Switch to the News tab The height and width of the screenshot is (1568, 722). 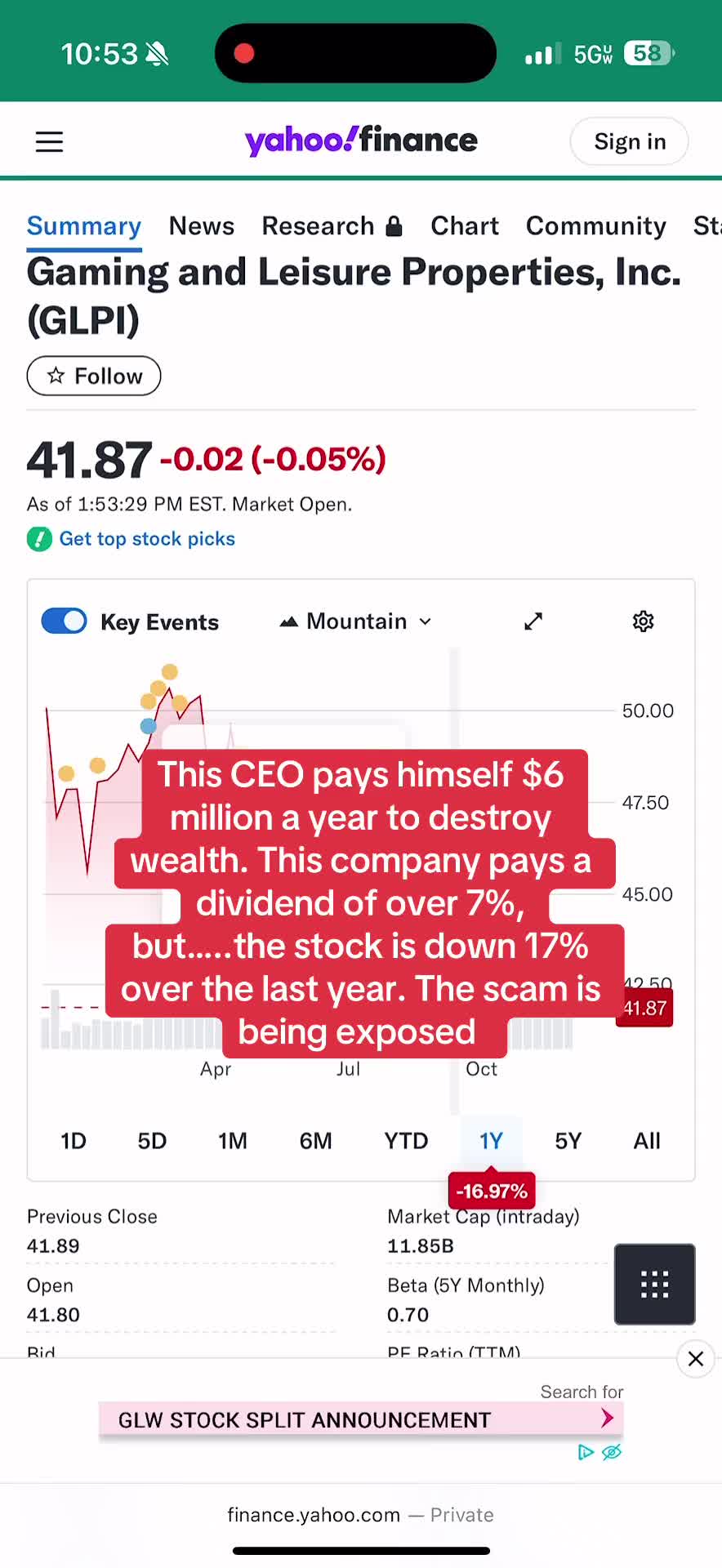pyautogui.click(x=202, y=226)
